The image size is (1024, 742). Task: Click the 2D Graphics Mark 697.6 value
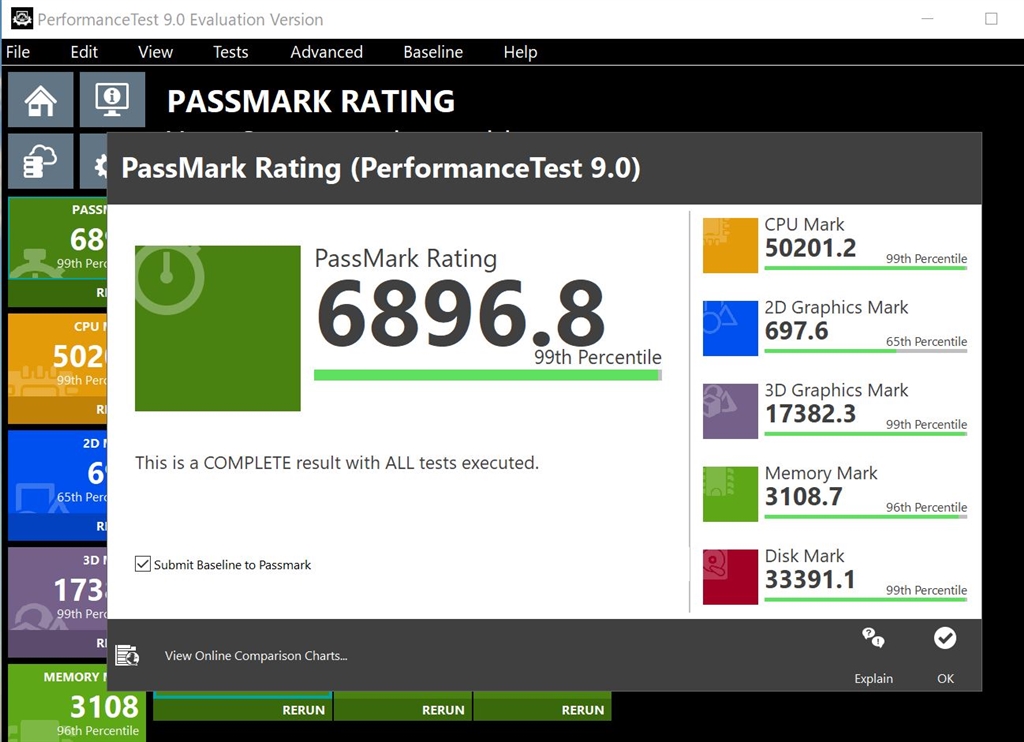(x=796, y=331)
